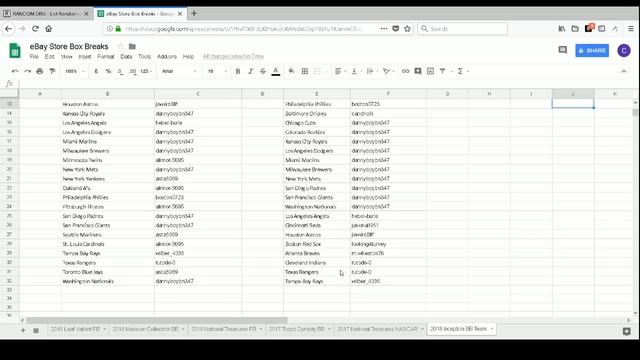Open the comments history
Viewport: 640px width, 360px height.
pyautogui.click(x=563, y=50)
